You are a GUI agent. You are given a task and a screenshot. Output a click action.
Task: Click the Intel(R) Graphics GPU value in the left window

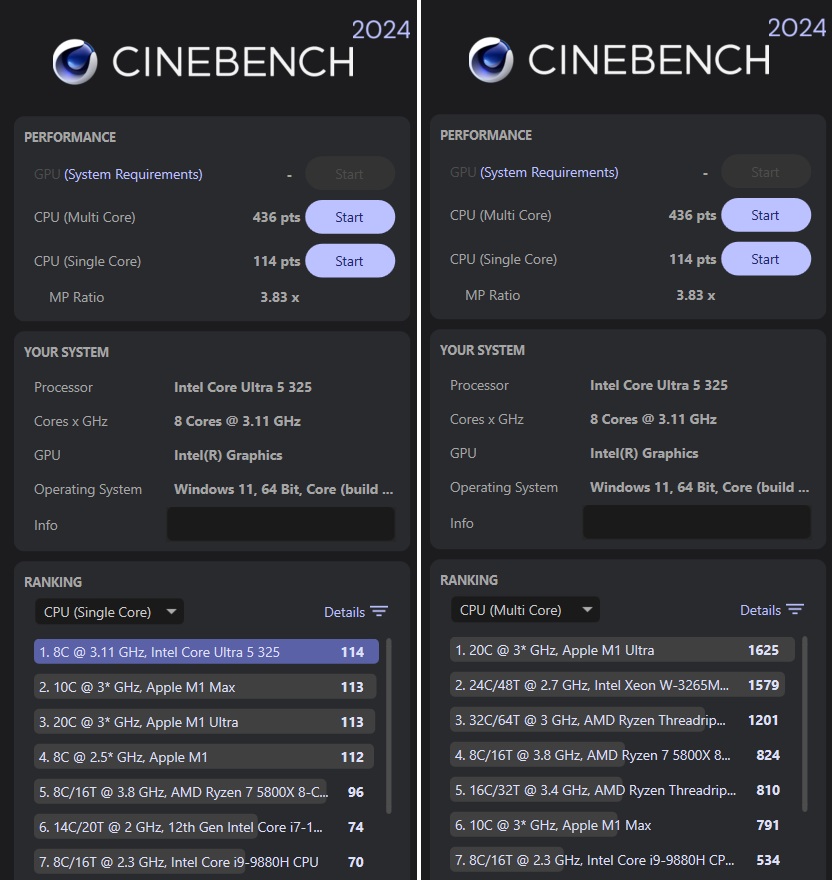click(x=228, y=455)
